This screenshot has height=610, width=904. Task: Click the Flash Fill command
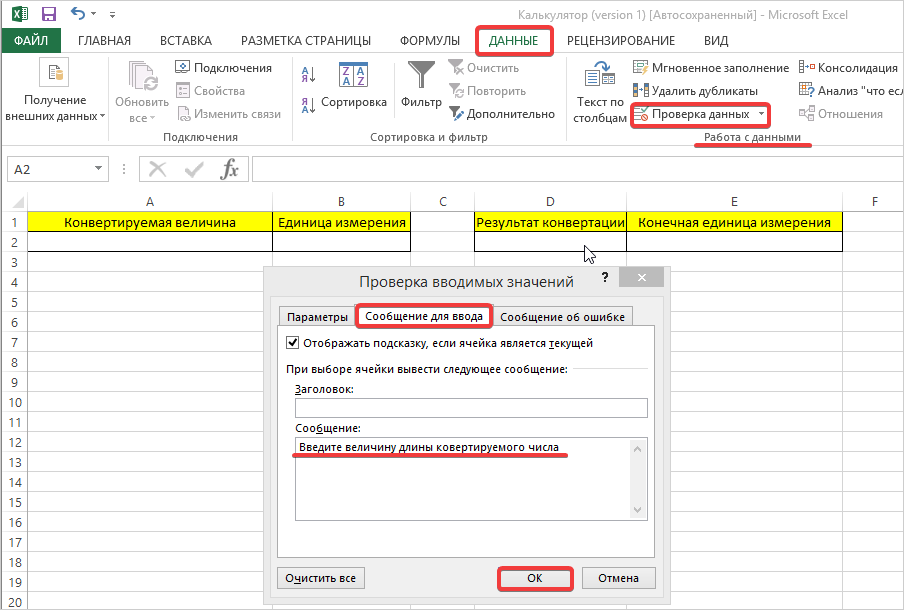tap(711, 68)
